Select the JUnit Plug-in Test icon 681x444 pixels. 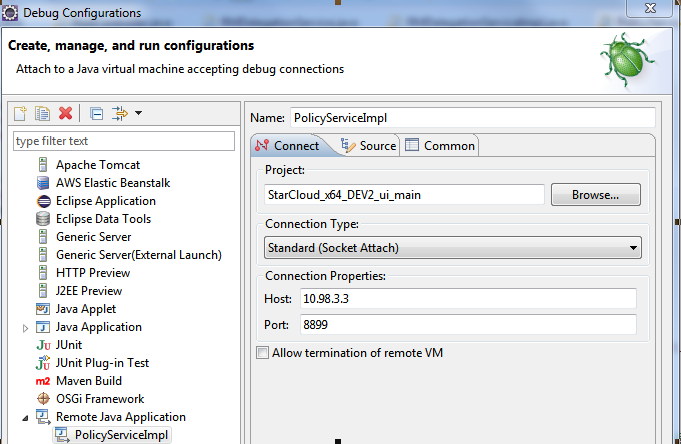[x=43, y=363]
